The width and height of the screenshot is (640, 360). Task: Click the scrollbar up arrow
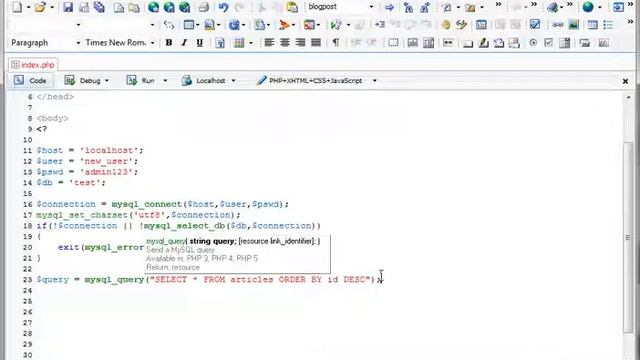coord(628,97)
